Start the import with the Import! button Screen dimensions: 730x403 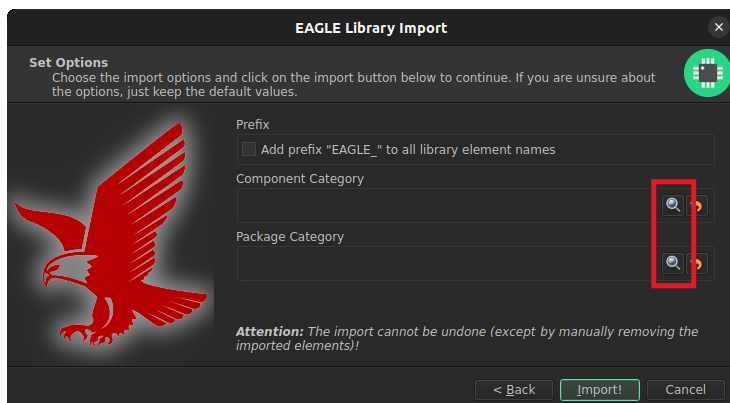coord(600,390)
